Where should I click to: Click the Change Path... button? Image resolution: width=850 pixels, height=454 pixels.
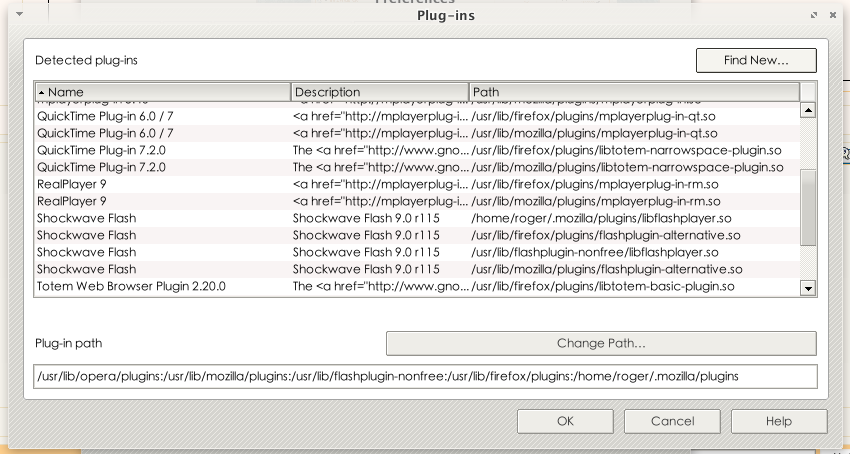click(601, 343)
